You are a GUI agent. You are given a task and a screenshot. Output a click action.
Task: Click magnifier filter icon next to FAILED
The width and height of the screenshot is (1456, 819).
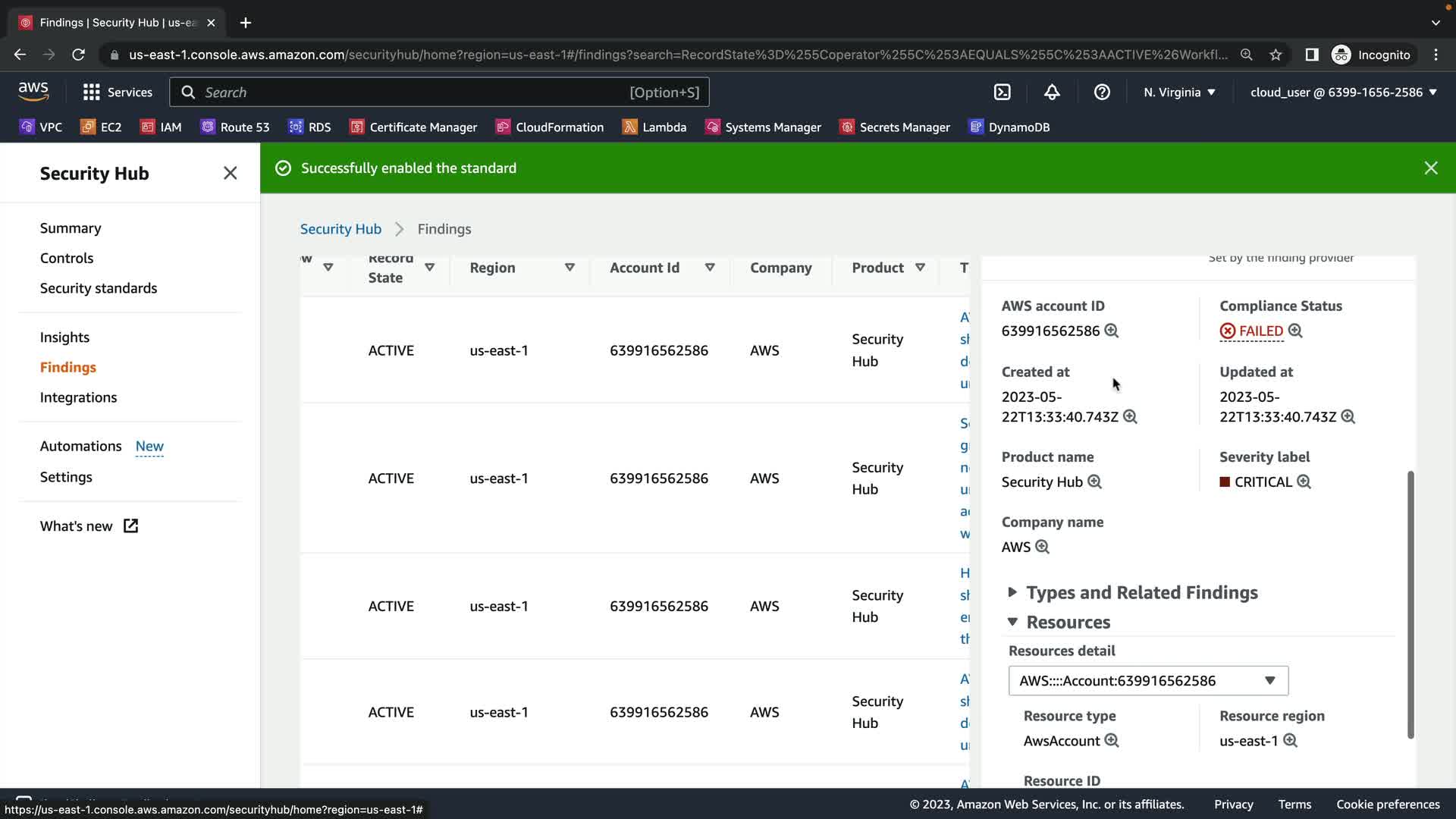click(1295, 331)
